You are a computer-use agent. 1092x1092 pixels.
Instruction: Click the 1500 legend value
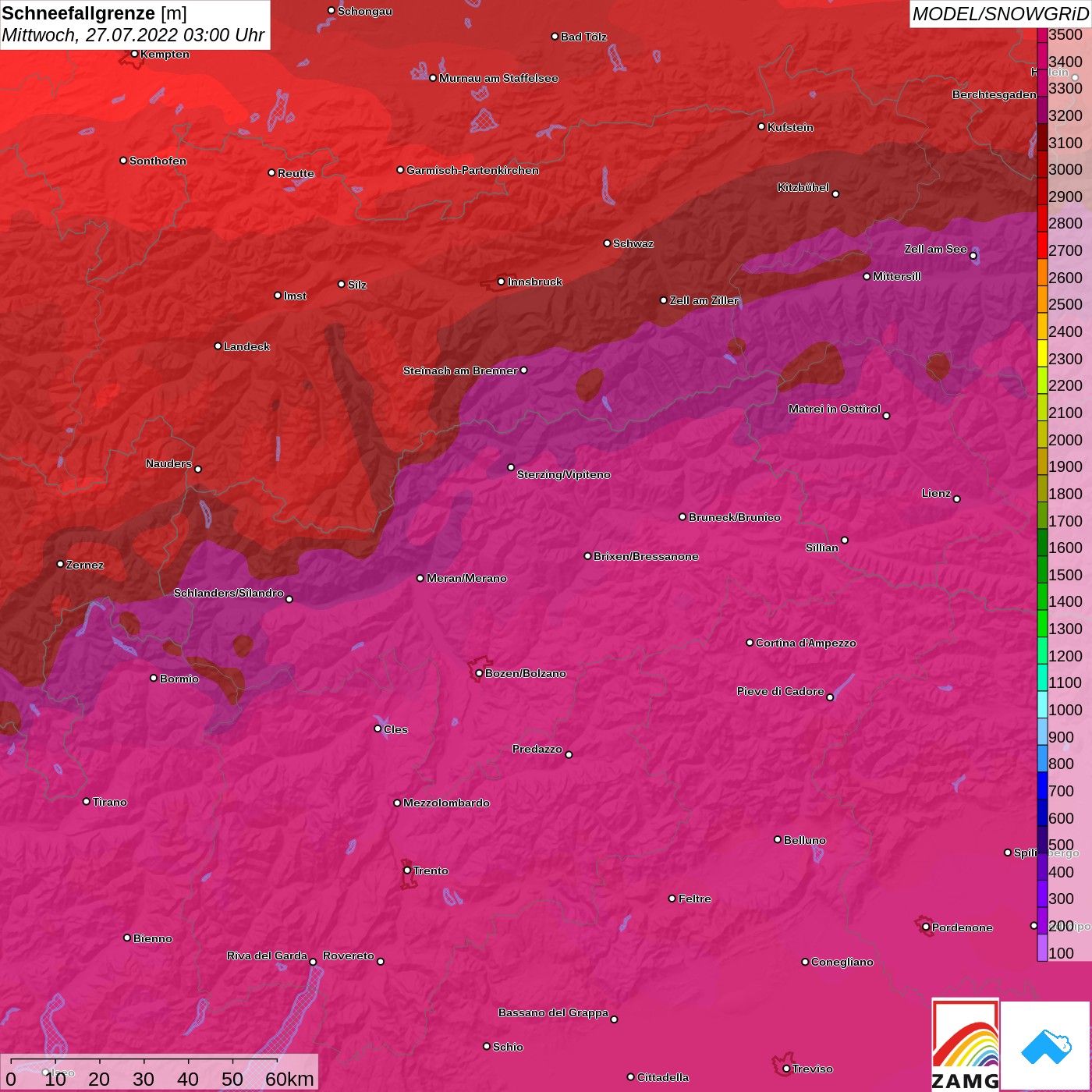[1065, 575]
